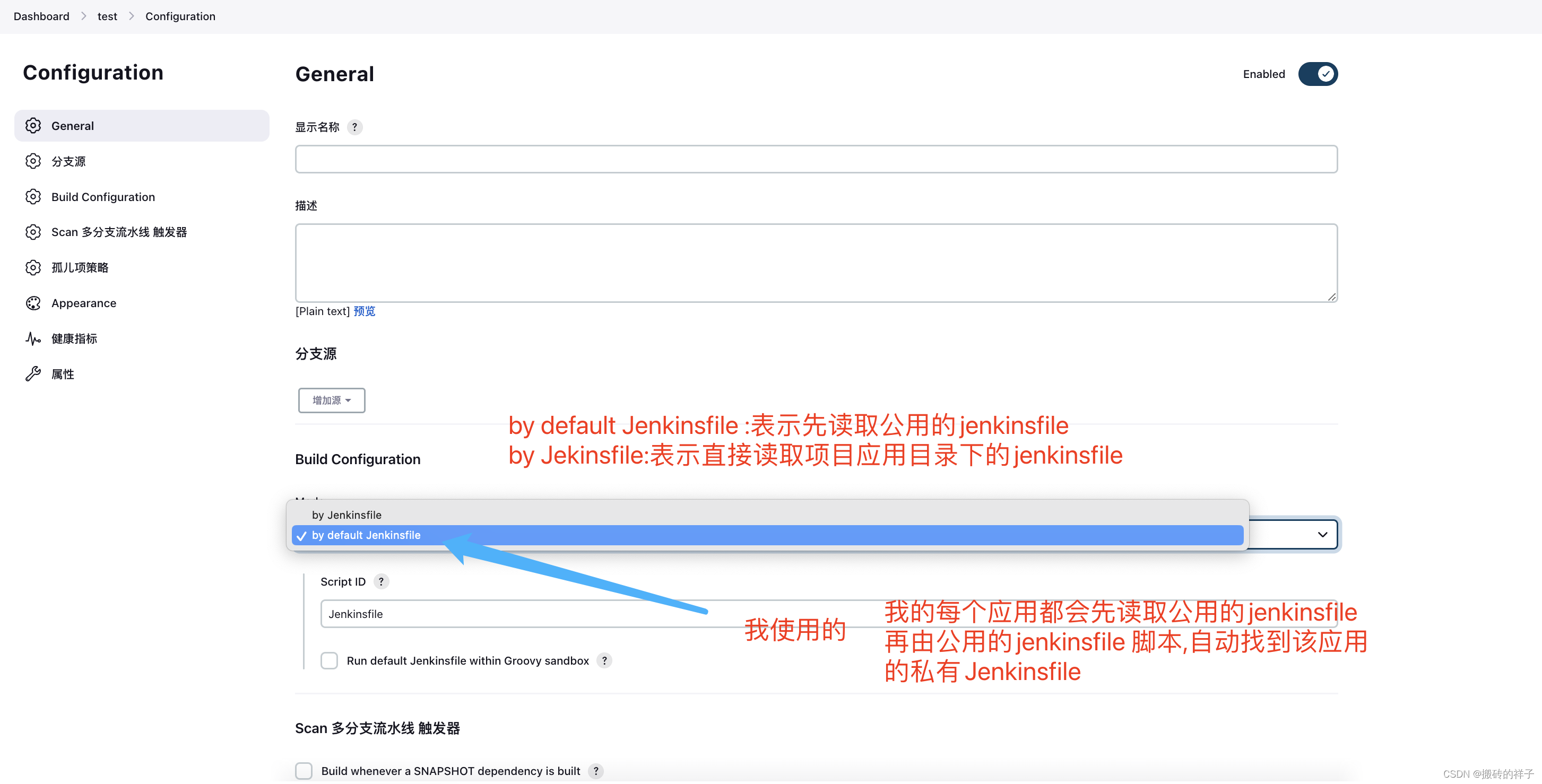Image resolution: width=1542 pixels, height=784 pixels.
Task: Click the 属性 wrench icon
Action: tap(33, 374)
